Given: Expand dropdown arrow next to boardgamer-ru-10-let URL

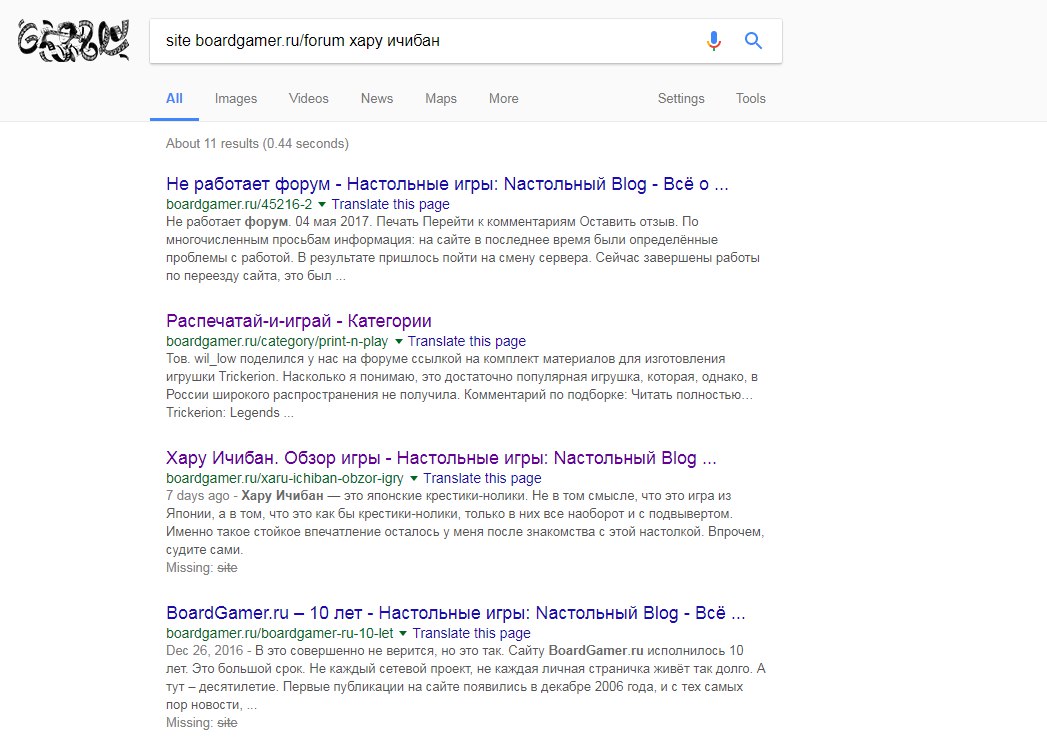Looking at the screenshot, I should (403, 633).
